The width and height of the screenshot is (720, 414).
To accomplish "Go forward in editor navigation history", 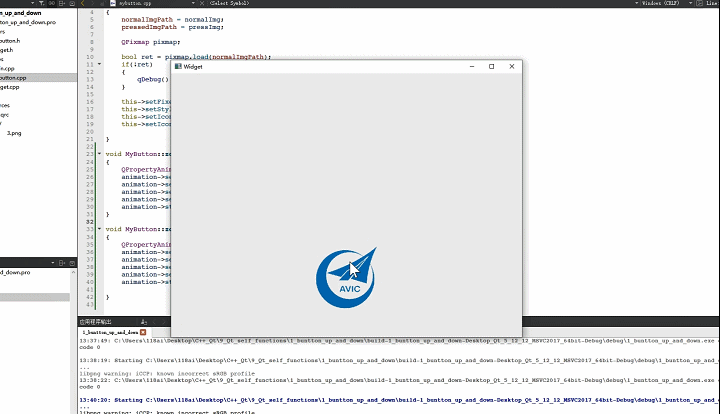I will click(x=92, y=3).
